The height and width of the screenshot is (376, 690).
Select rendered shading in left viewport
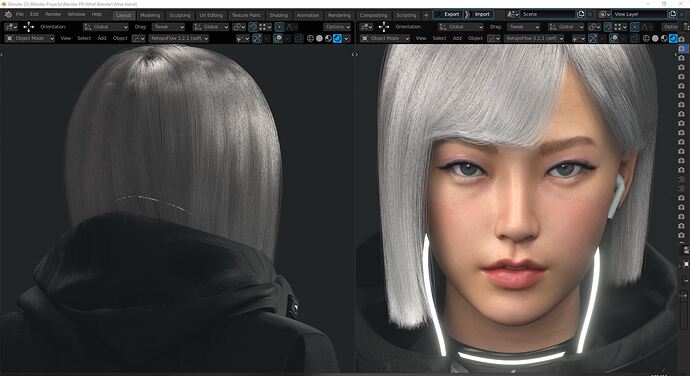338,38
